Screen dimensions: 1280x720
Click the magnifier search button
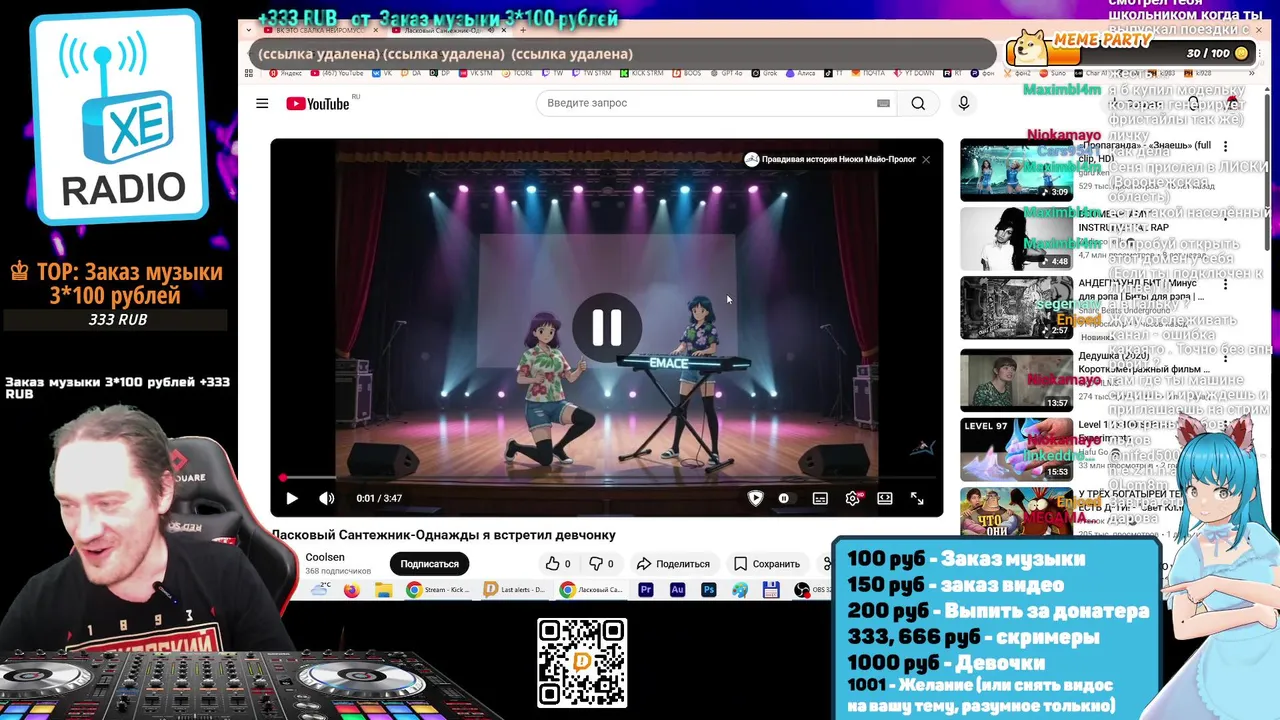click(x=918, y=103)
